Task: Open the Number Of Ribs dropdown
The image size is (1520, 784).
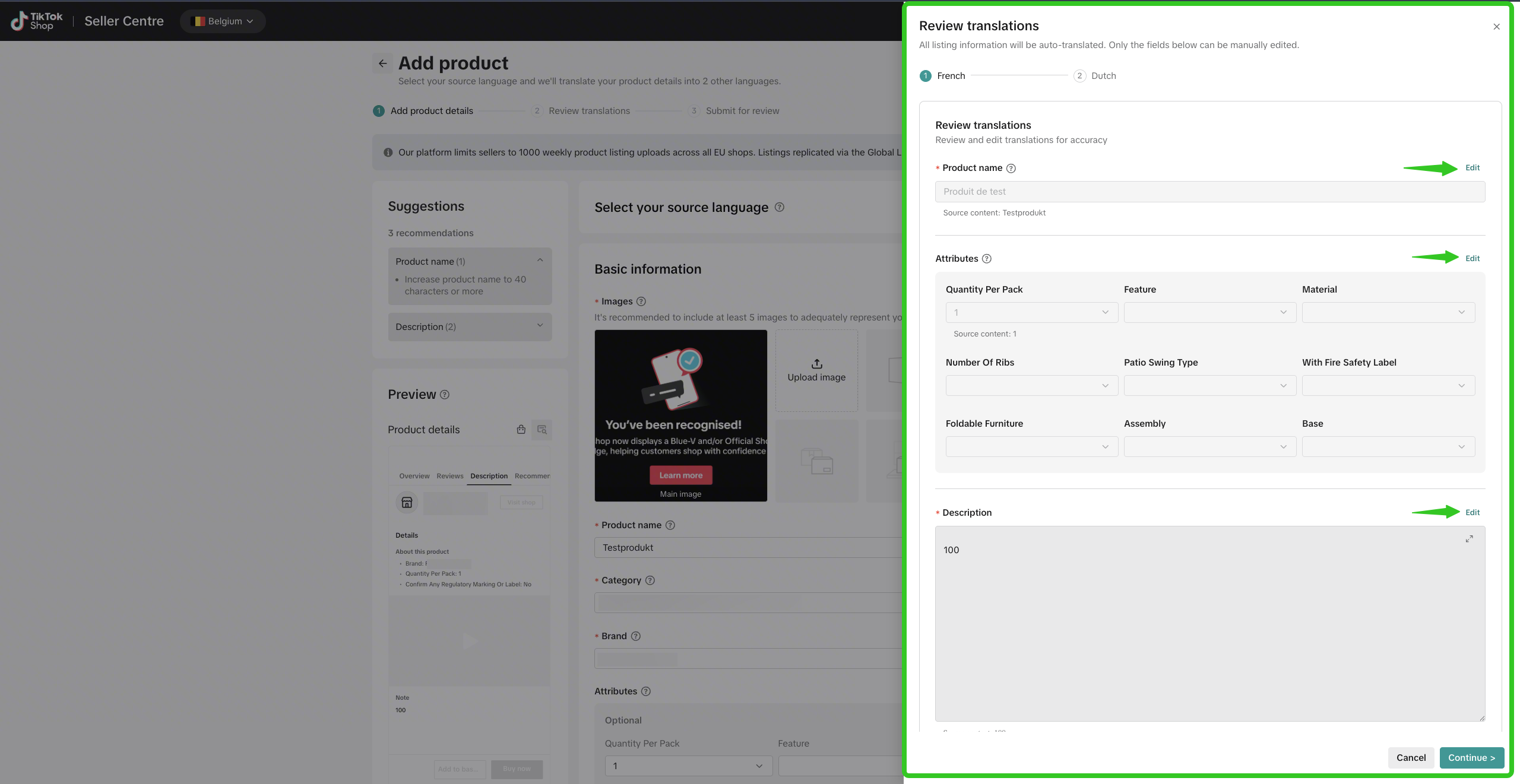Action: coord(1031,386)
